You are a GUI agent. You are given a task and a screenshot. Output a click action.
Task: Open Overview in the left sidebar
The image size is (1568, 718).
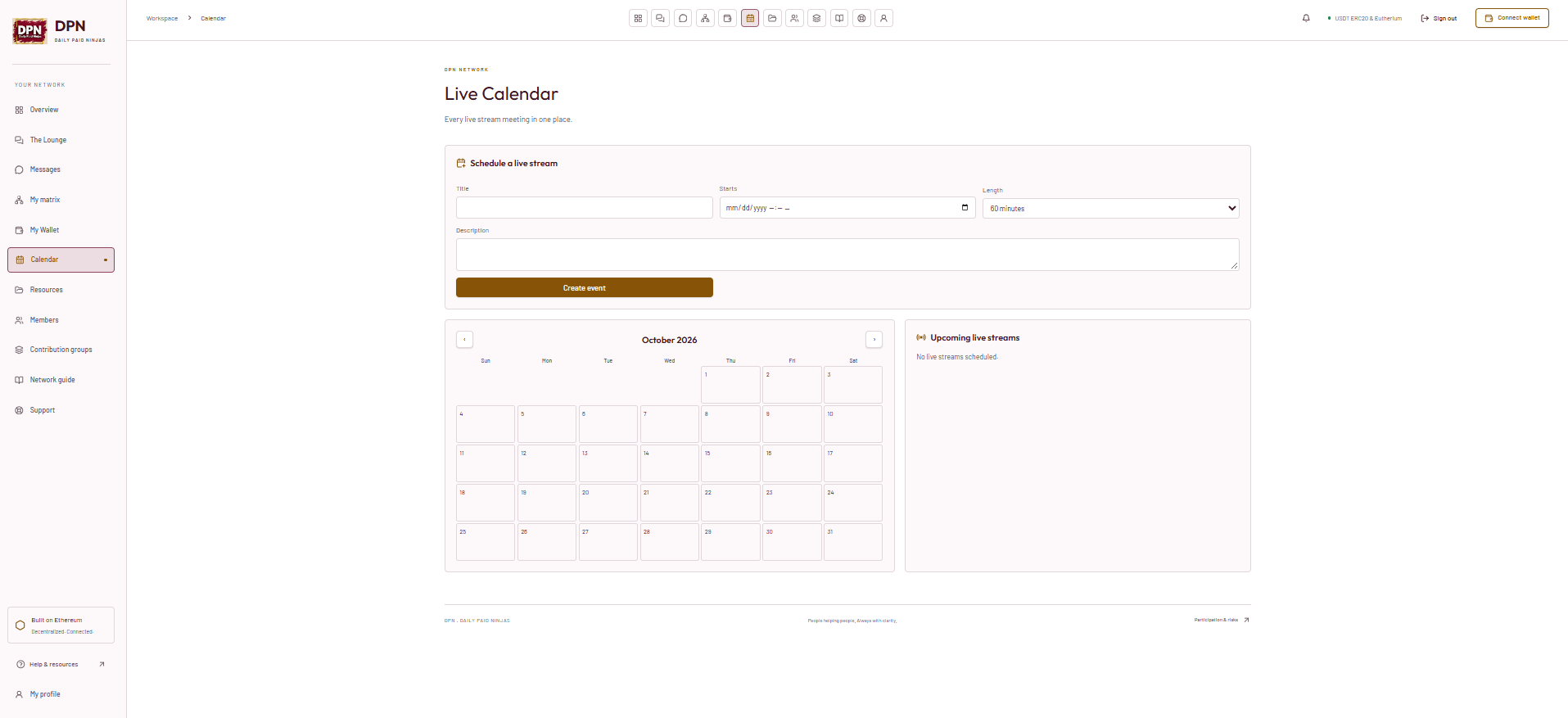(x=61, y=110)
